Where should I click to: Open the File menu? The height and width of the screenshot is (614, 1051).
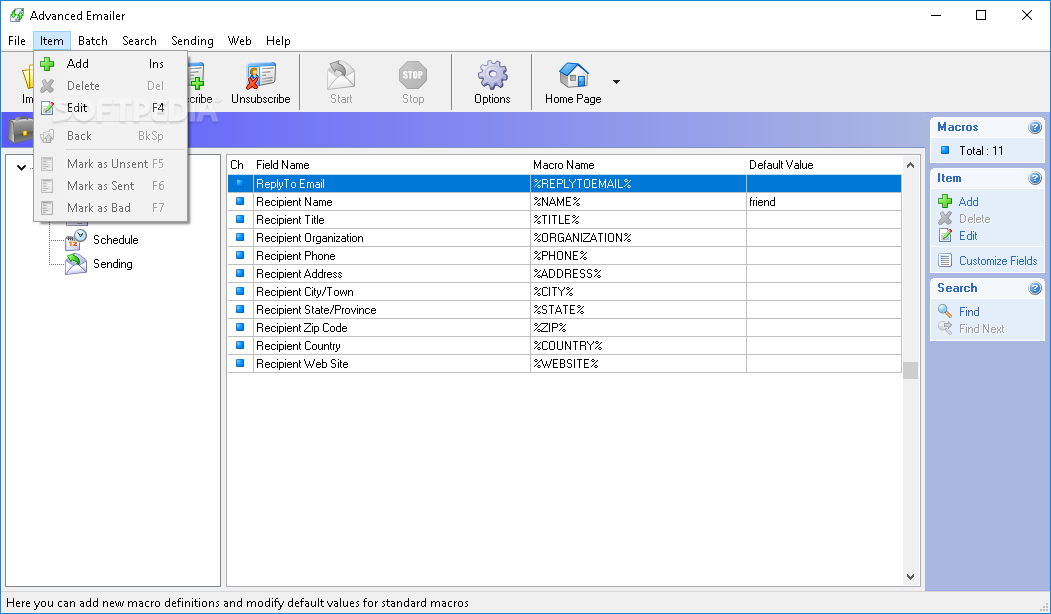click(17, 41)
